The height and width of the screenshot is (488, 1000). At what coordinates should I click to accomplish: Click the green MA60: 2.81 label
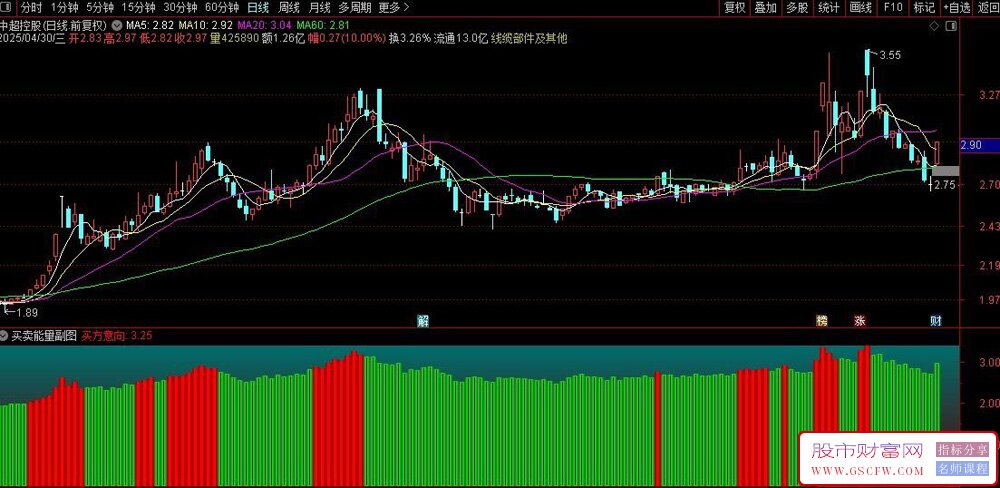point(324,26)
